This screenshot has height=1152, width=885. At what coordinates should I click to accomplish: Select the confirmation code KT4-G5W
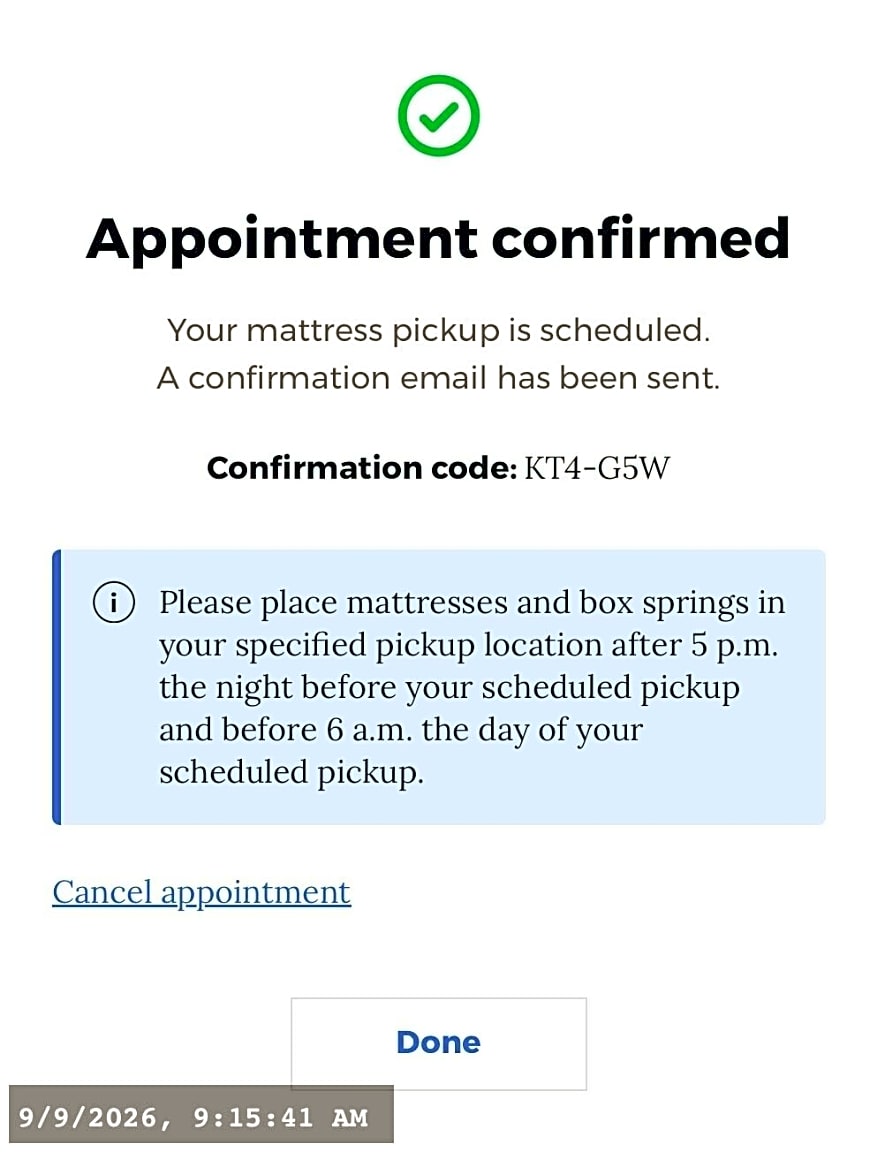point(596,468)
